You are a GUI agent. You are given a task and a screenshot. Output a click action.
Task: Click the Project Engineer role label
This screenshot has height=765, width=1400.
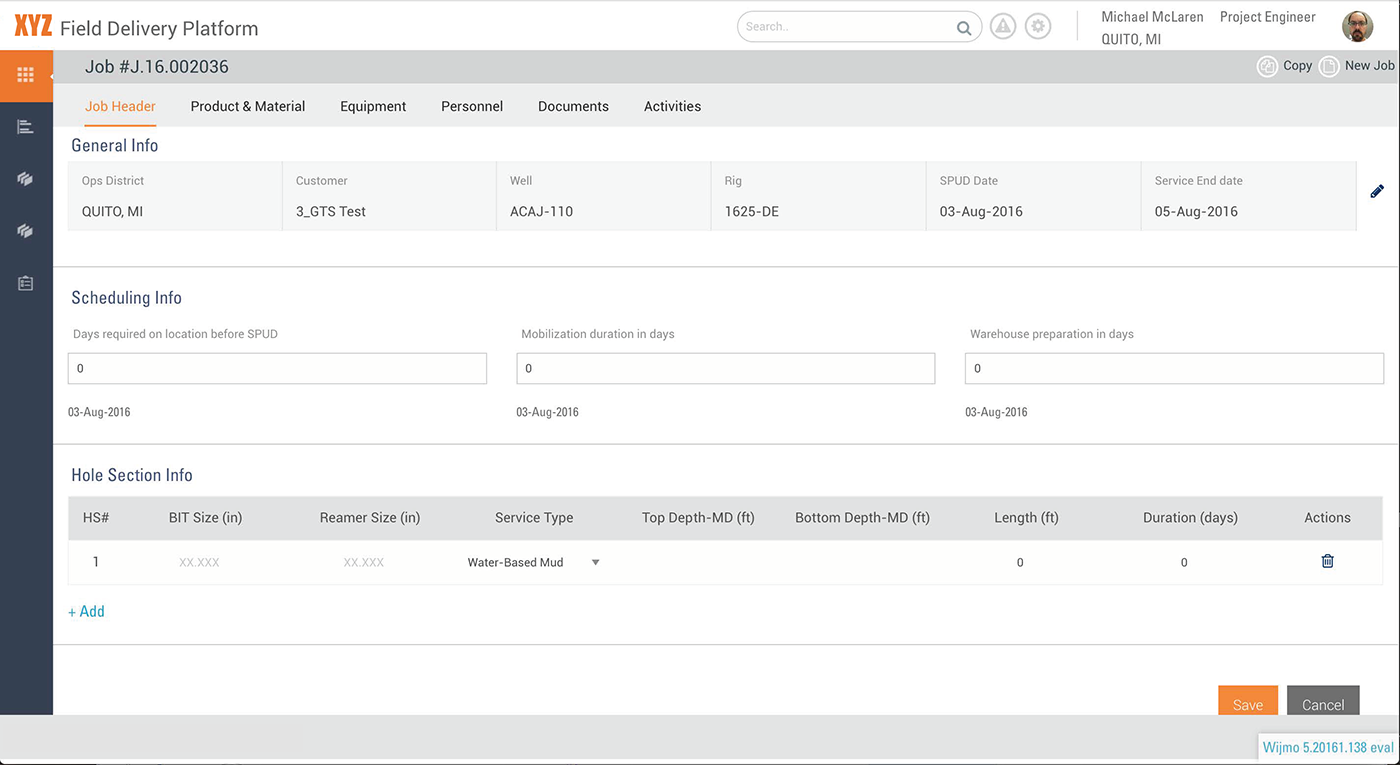(x=1268, y=17)
